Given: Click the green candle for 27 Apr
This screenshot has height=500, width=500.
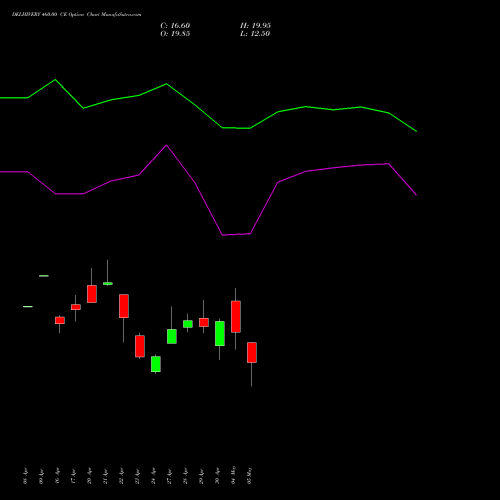Looking at the screenshot, I should tap(172, 336).
